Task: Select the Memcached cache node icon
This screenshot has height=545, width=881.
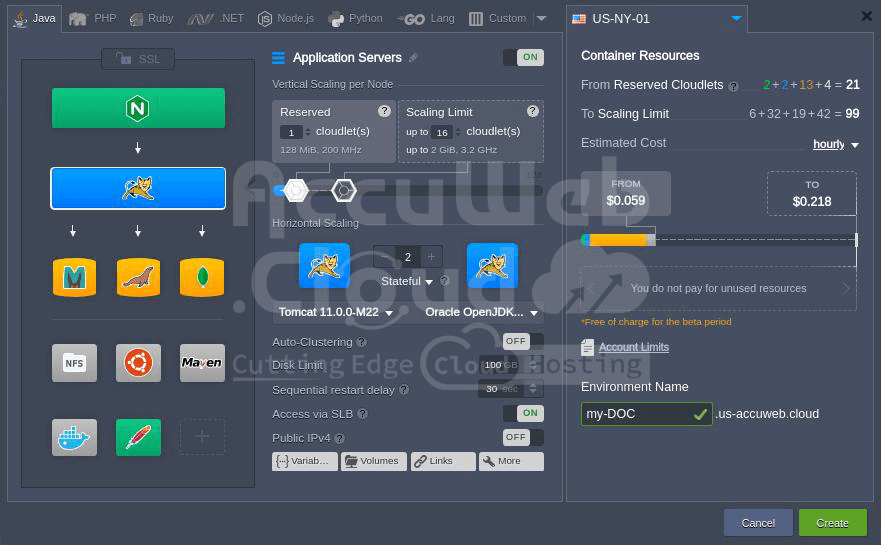Action: tap(74, 277)
